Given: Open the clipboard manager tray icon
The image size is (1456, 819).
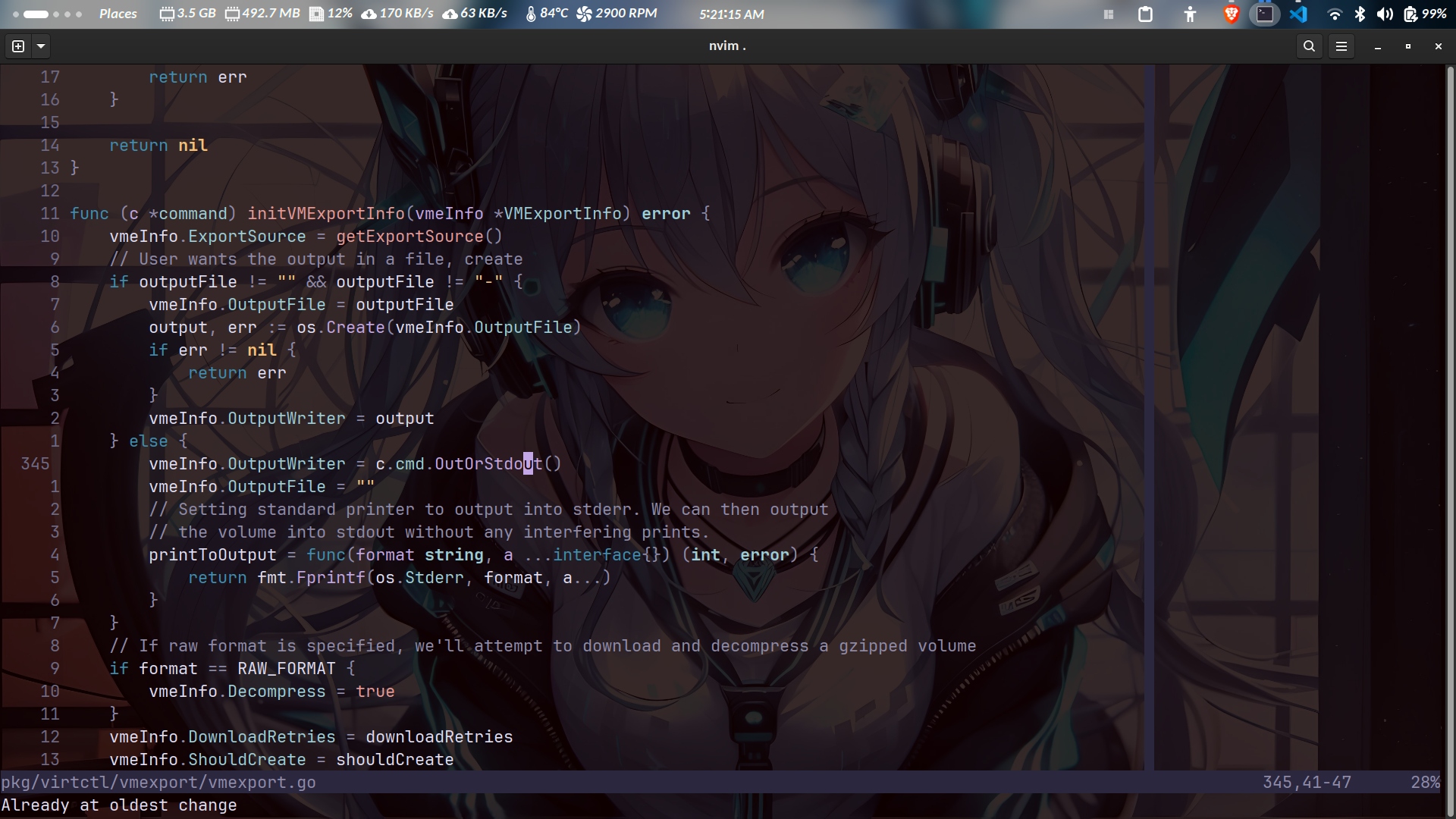Looking at the screenshot, I should (1145, 14).
